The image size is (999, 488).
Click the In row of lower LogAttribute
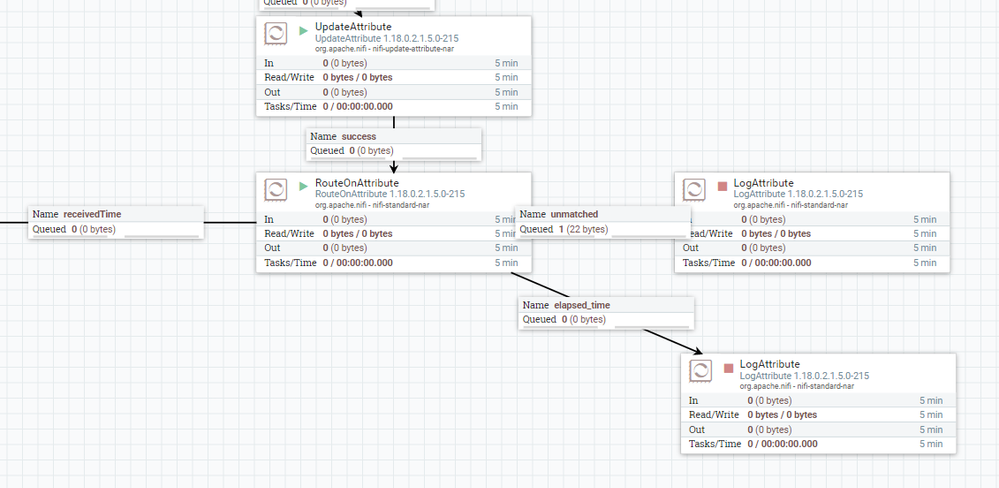pos(819,400)
